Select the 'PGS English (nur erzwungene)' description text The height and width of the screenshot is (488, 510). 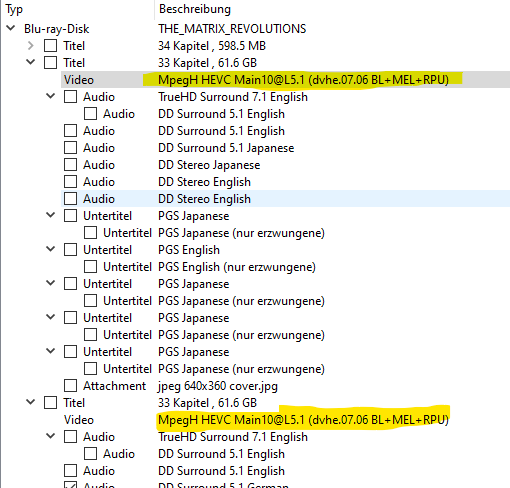point(237,267)
